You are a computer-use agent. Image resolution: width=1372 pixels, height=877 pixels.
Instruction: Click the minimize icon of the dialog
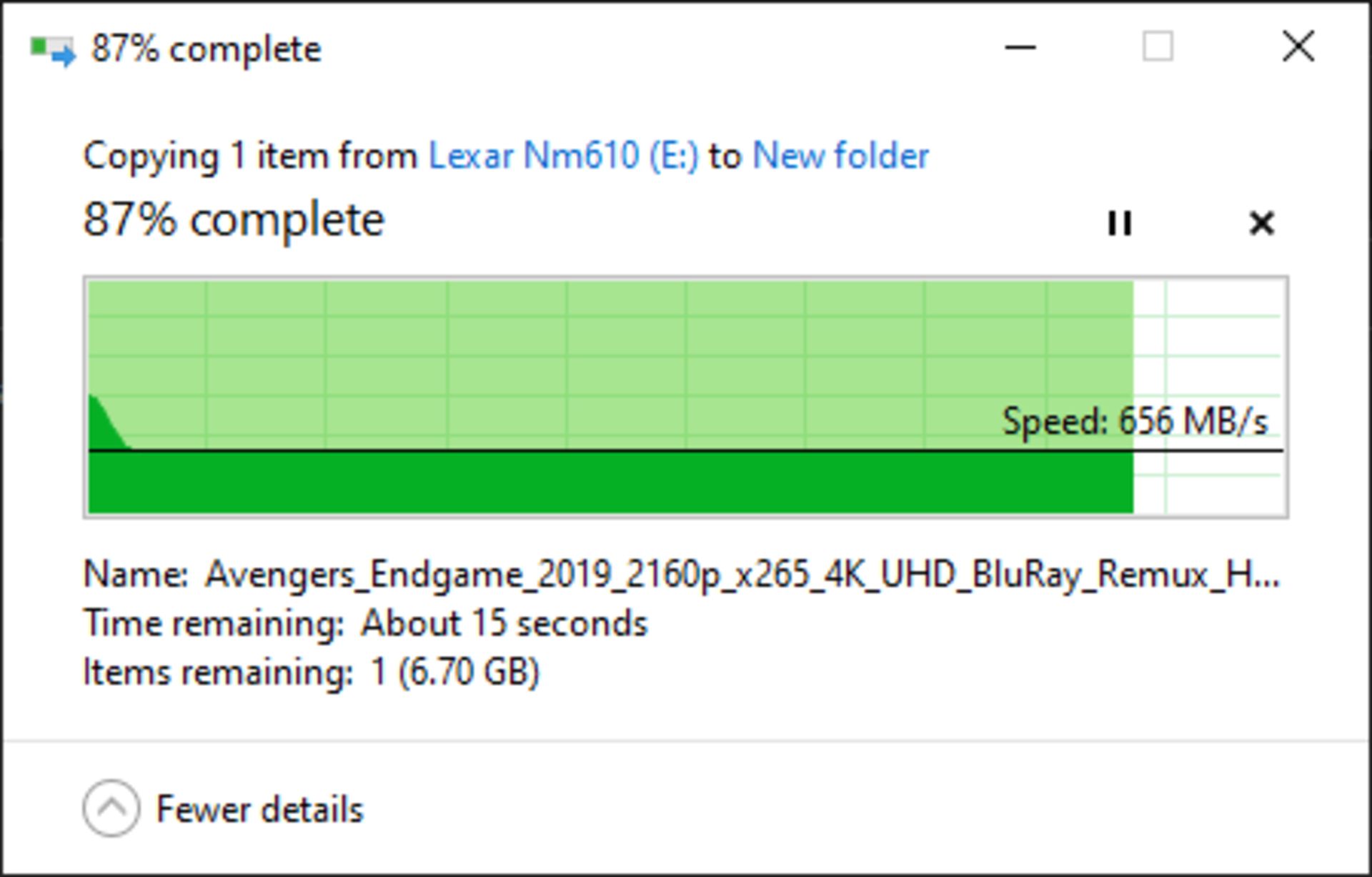coord(1020,46)
